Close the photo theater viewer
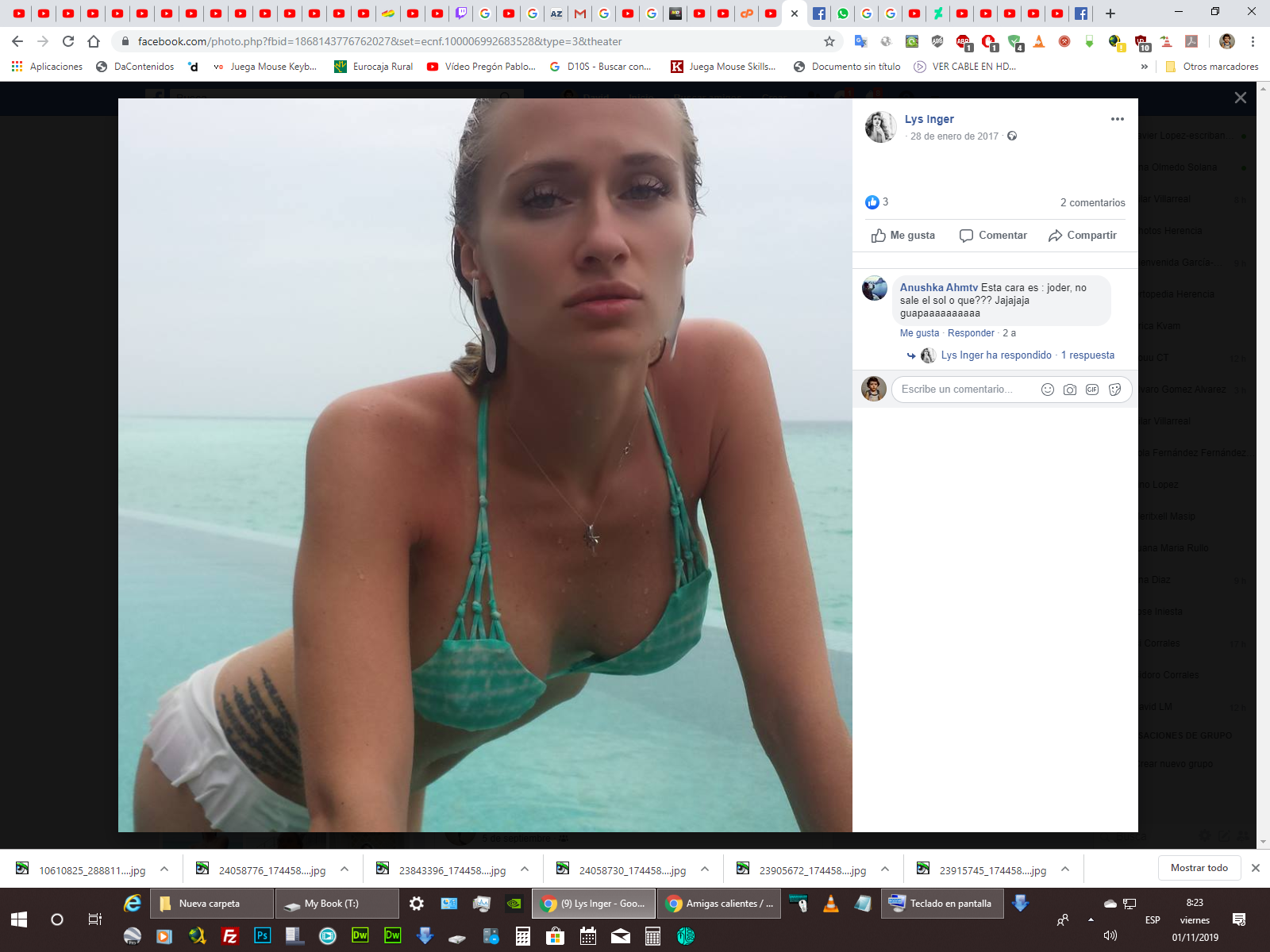This screenshot has height=952, width=1270. (x=1240, y=98)
